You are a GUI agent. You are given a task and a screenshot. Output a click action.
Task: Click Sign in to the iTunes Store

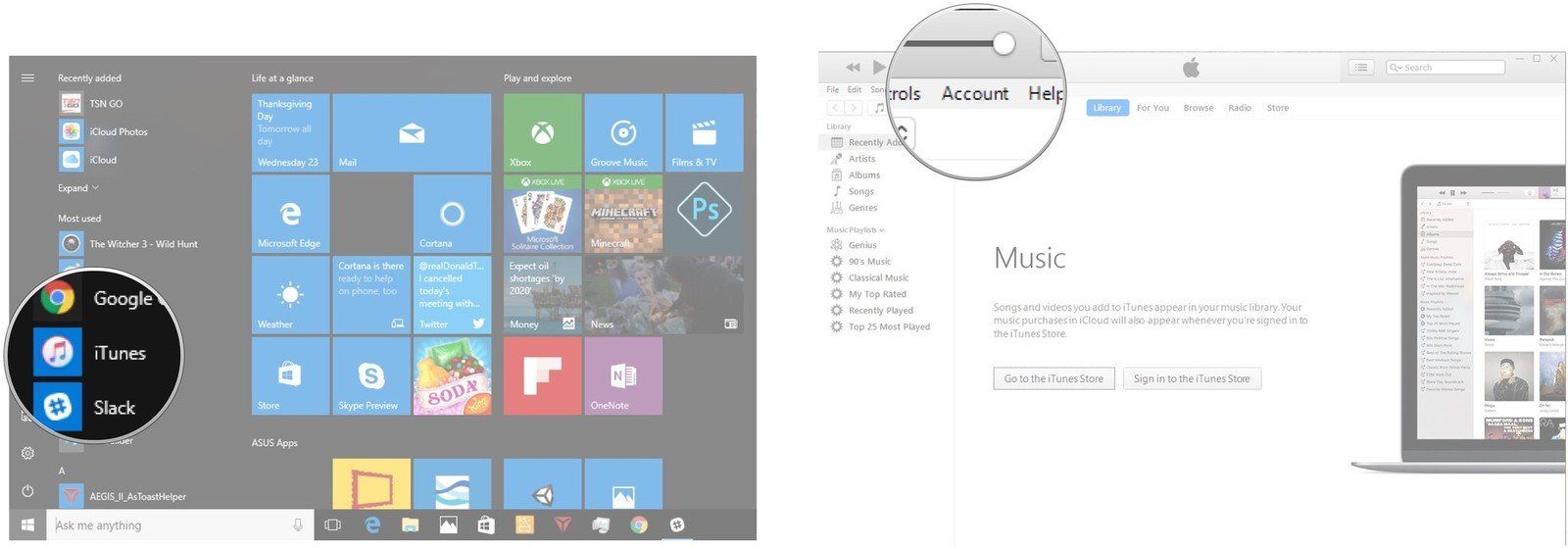pyautogui.click(x=1192, y=378)
